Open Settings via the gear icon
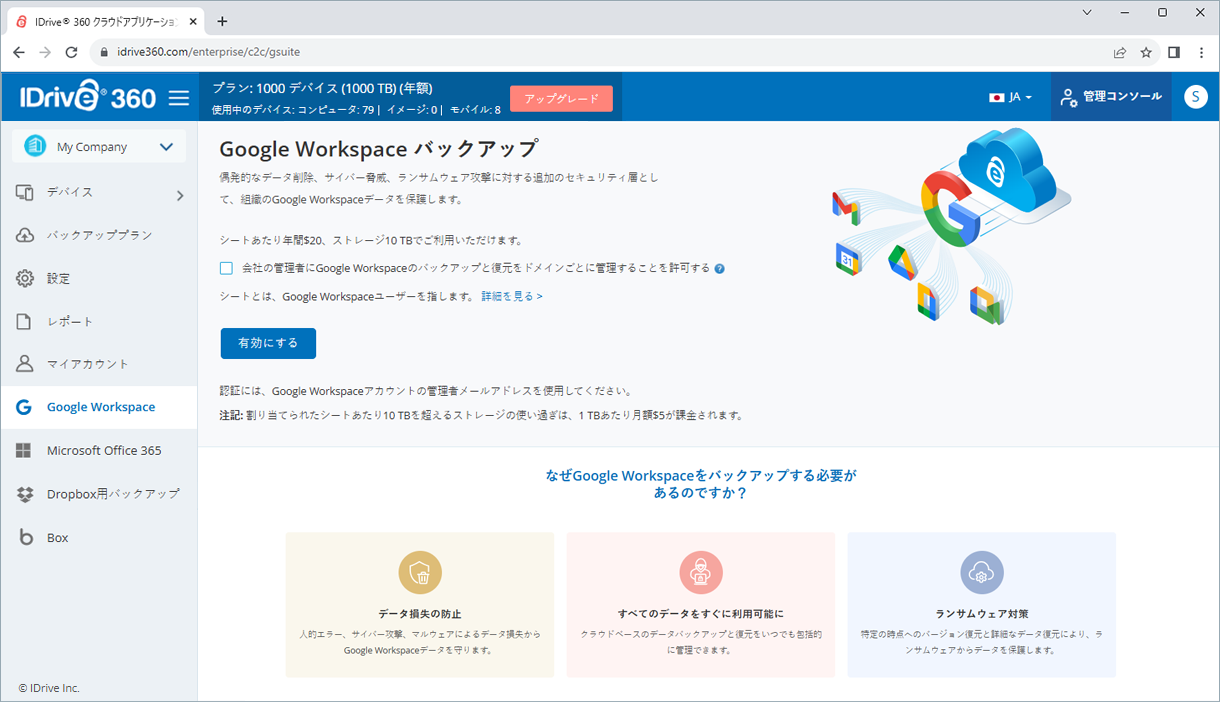The width and height of the screenshot is (1220, 702). click(x=25, y=278)
